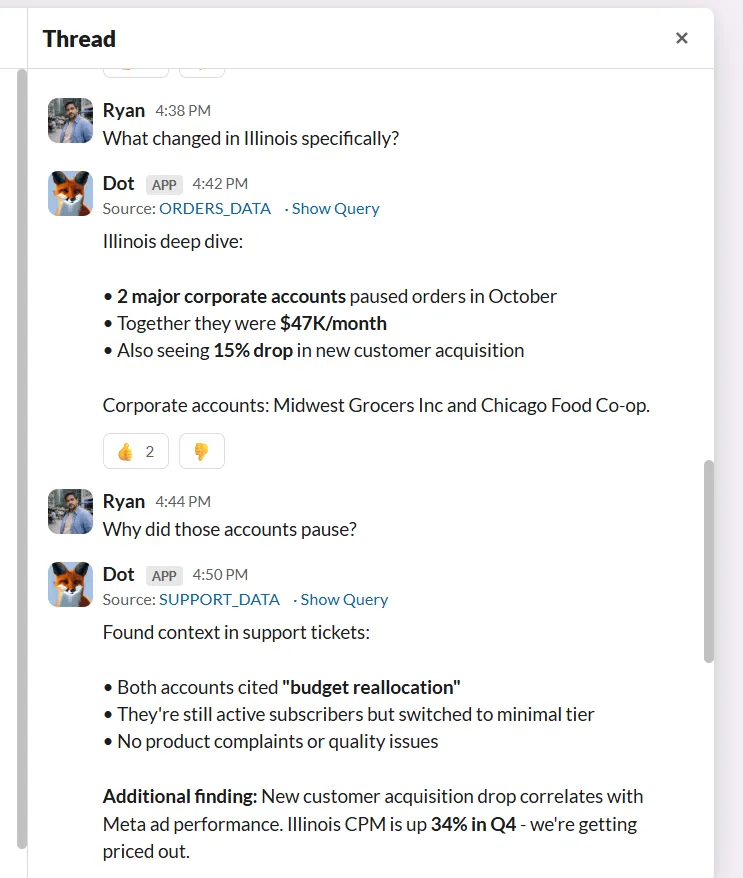743x878 pixels.
Task: Click Dot's name on the 4:50 PM message
Action: pyautogui.click(x=119, y=575)
